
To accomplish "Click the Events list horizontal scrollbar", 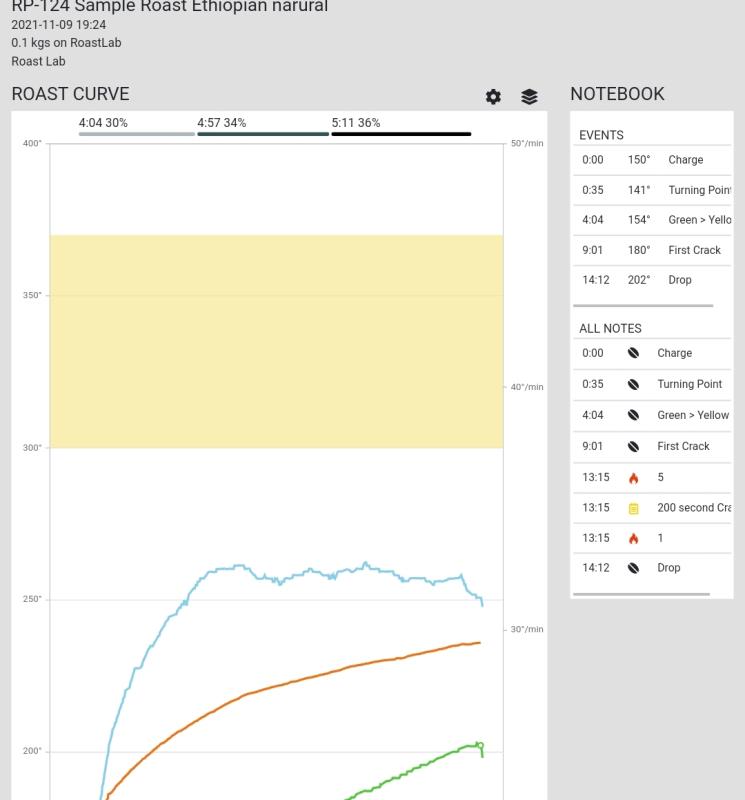I will click(643, 306).
